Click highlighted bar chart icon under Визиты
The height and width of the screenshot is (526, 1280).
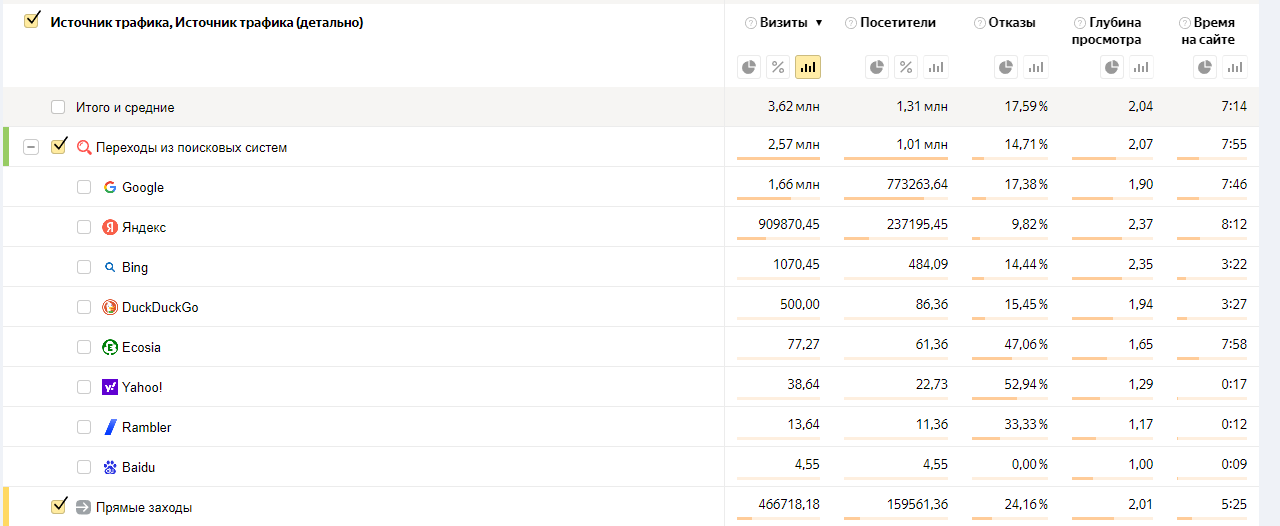point(808,67)
